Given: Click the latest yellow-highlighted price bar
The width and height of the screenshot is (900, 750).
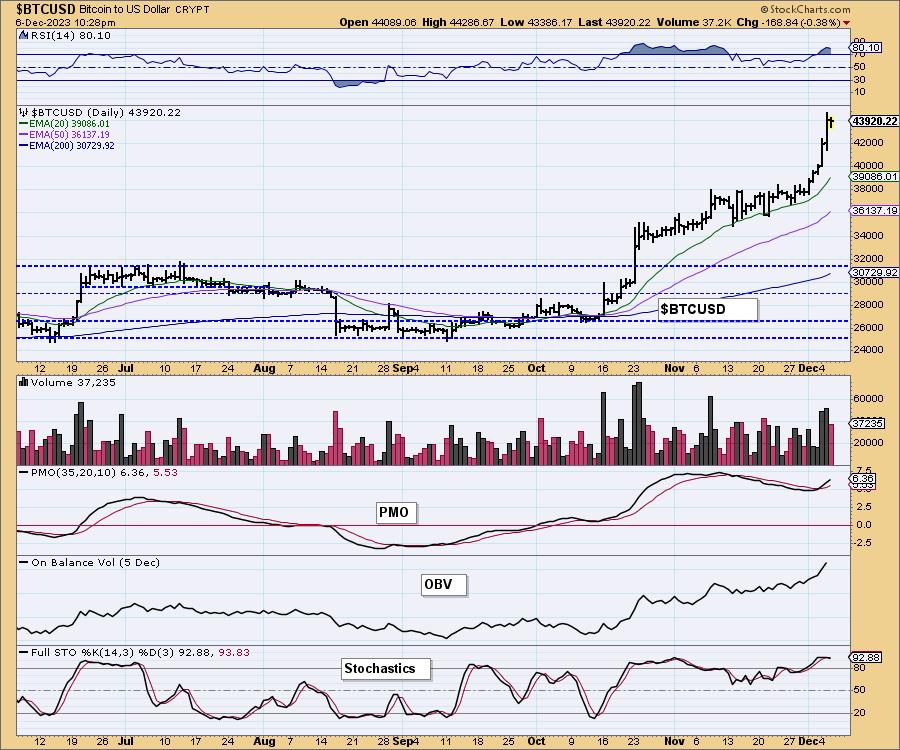Looking at the screenshot, I should tap(831, 122).
